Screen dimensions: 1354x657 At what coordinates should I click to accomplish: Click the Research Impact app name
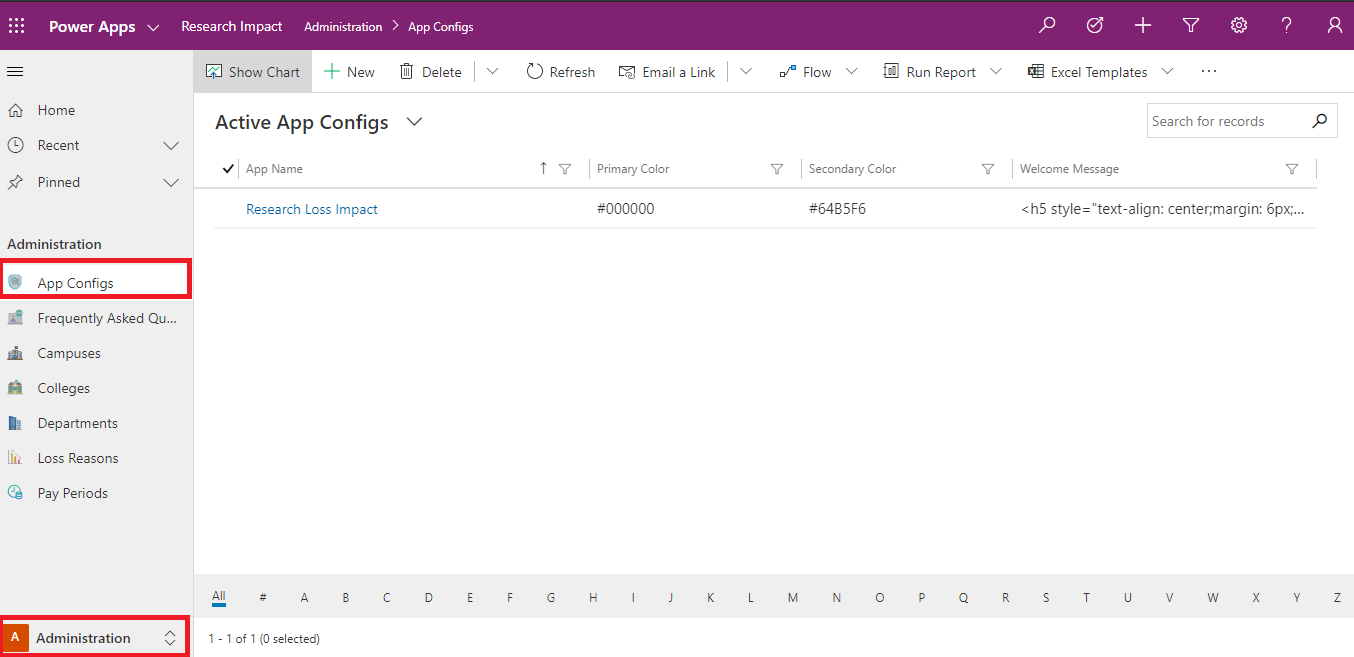coord(232,26)
